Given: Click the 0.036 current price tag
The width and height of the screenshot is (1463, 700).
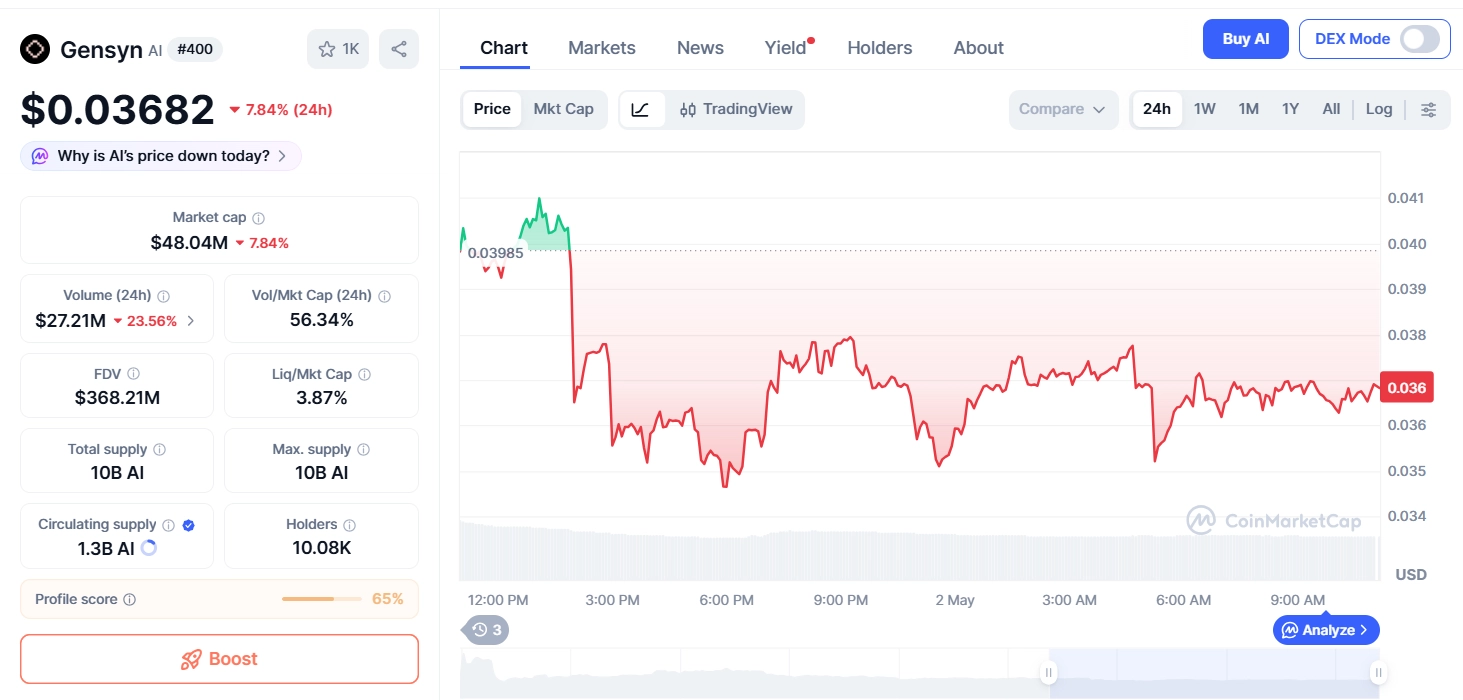Looking at the screenshot, I should (1406, 388).
